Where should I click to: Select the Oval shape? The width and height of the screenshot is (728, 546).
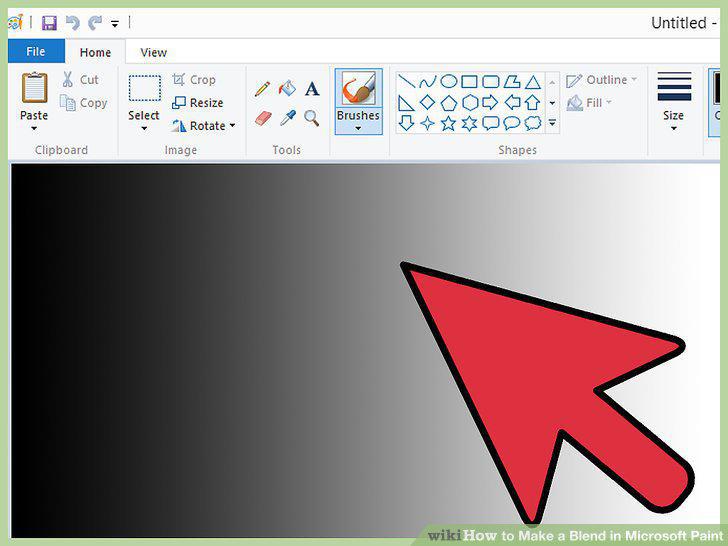click(x=448, y=82)
